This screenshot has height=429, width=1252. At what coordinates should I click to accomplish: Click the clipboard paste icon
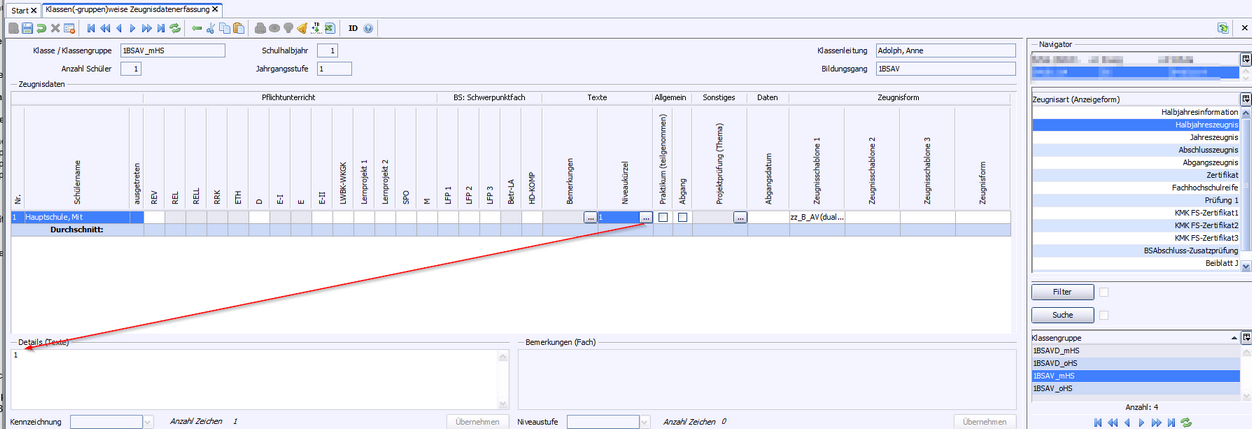(x=239, y=28)
